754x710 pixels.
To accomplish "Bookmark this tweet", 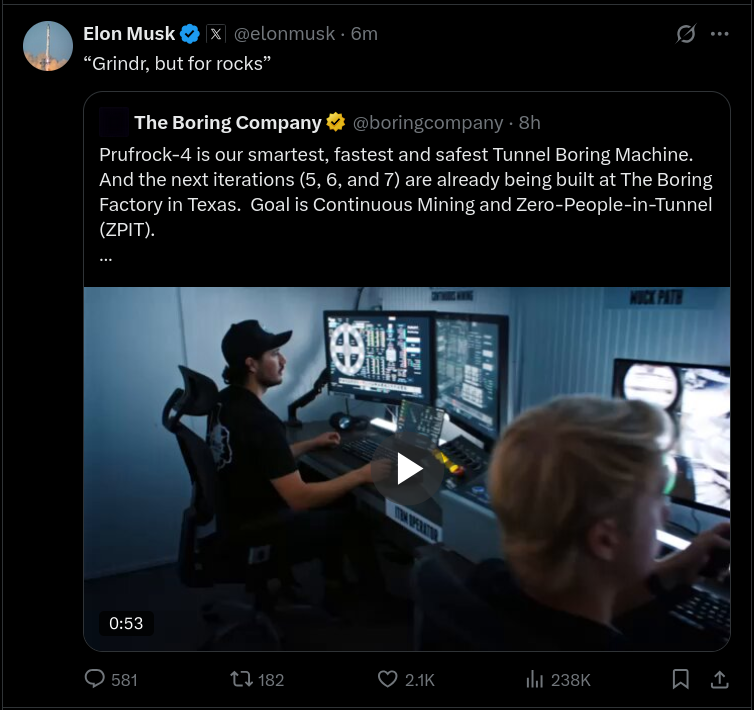I will coord(680,679).
